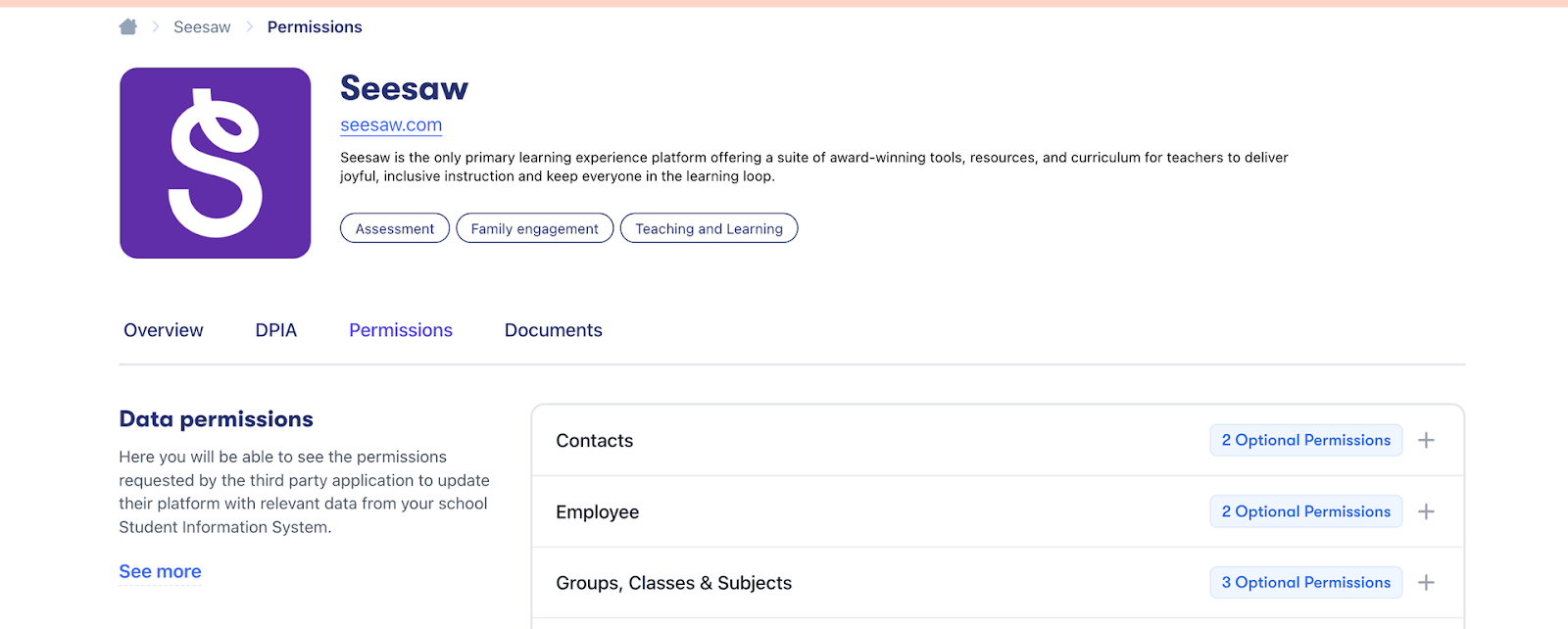Click Contacts' 2 Optional Permissions badge
This screenshot has width=1568, height=629.
tap(1305, 441)
